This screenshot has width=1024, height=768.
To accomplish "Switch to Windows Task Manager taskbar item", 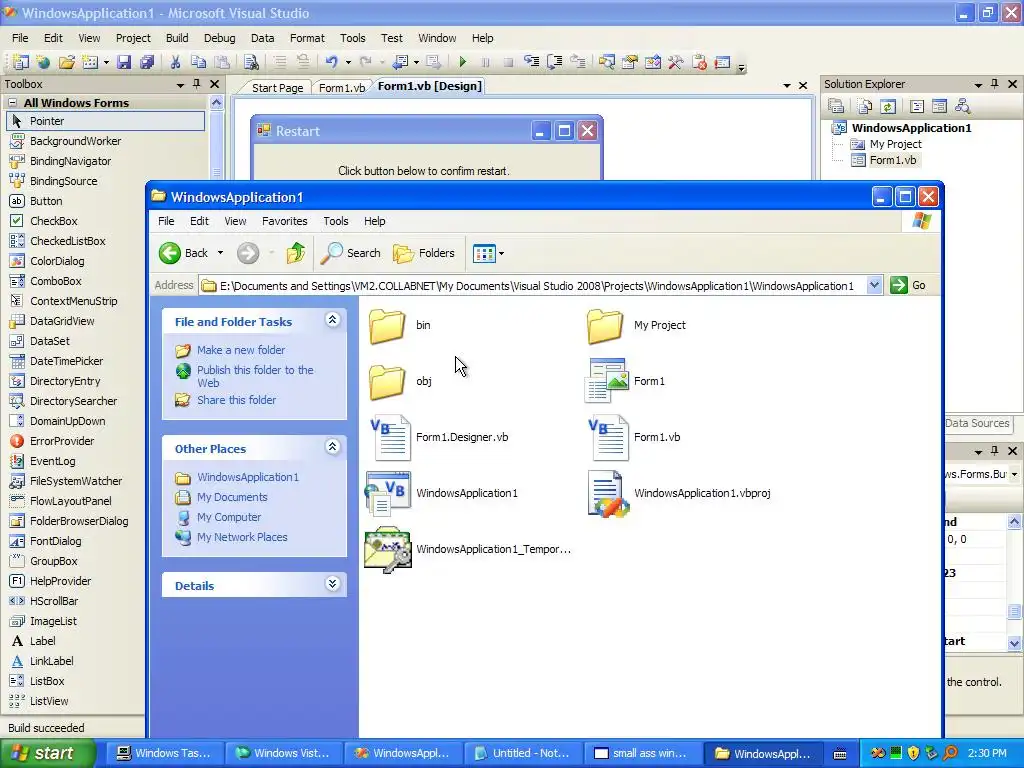I will tap(166, 753).
